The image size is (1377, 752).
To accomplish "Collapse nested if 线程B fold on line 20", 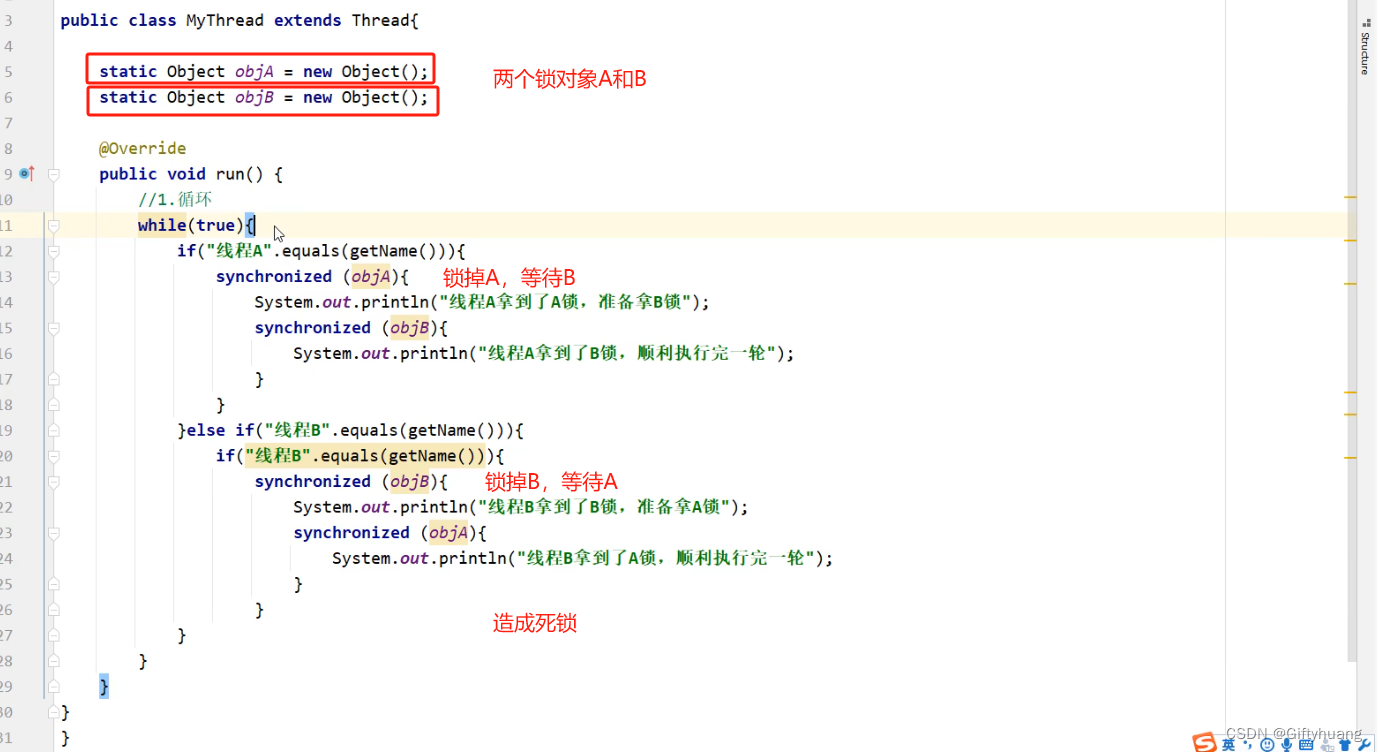I will coord(54,456).
